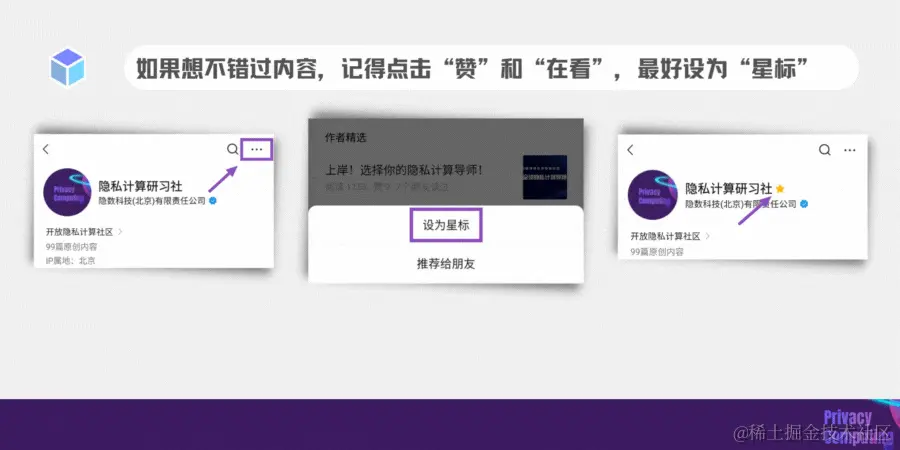Select 99篇原创内容 in the left card
The image size is (900, 450).
click(71, 247)
